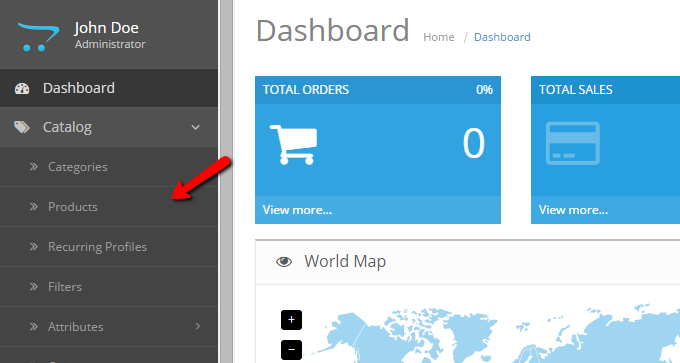Click the eye icon next to World Map
Viewport: 680px width, 363px height.
[284, 262]
